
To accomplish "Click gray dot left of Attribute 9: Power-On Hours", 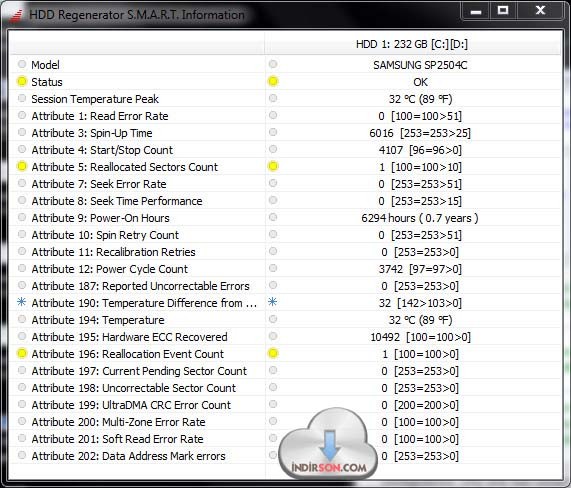I will point(22,217).
